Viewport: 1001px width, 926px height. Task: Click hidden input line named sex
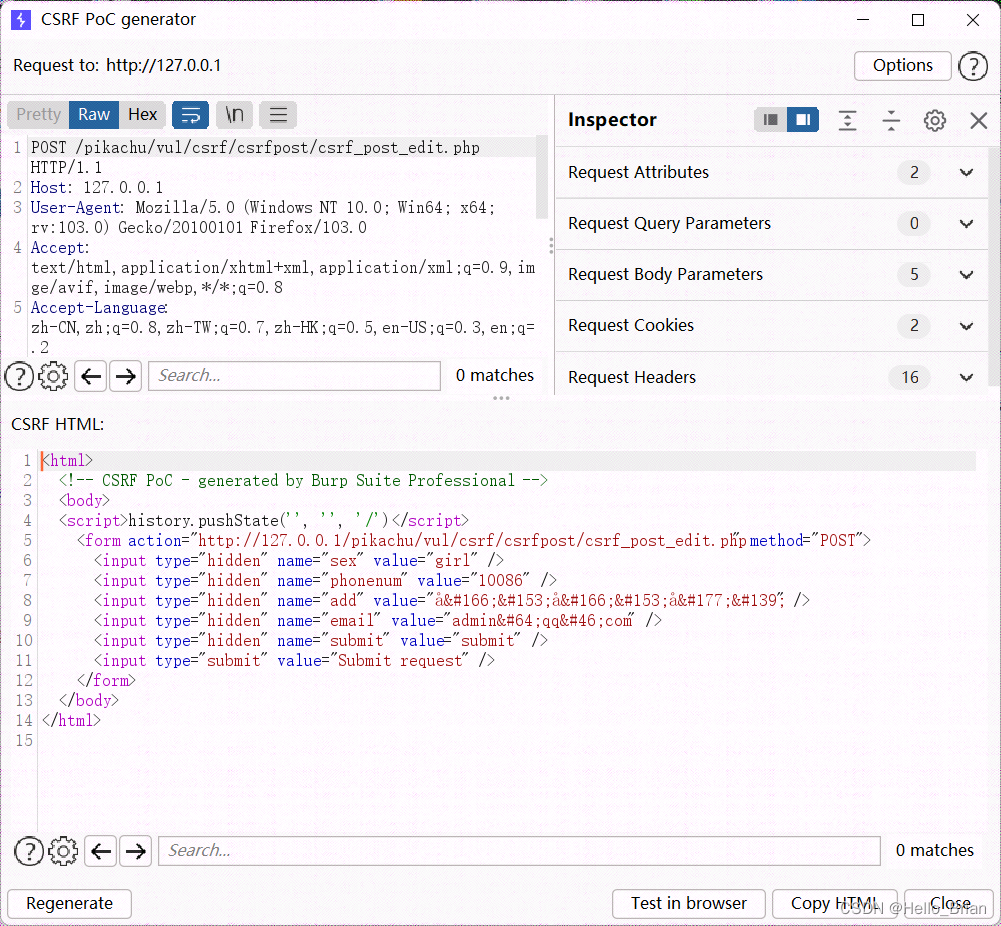pos(298,561)
